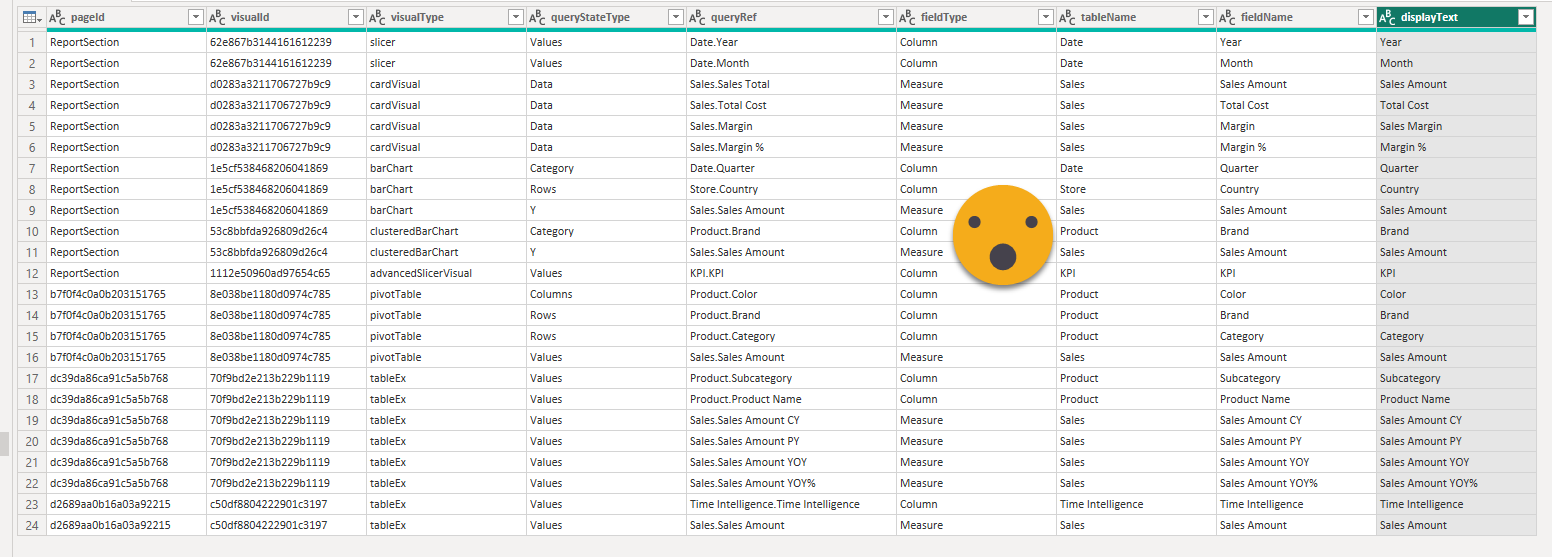Click the tableName column type icon
This screenshot has height=557, width=1552.
click(1068, 17)
